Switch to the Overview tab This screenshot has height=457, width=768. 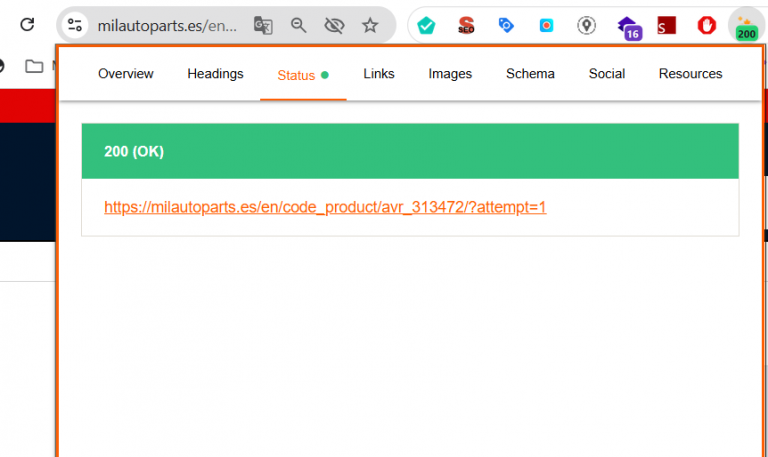point(126,73)
